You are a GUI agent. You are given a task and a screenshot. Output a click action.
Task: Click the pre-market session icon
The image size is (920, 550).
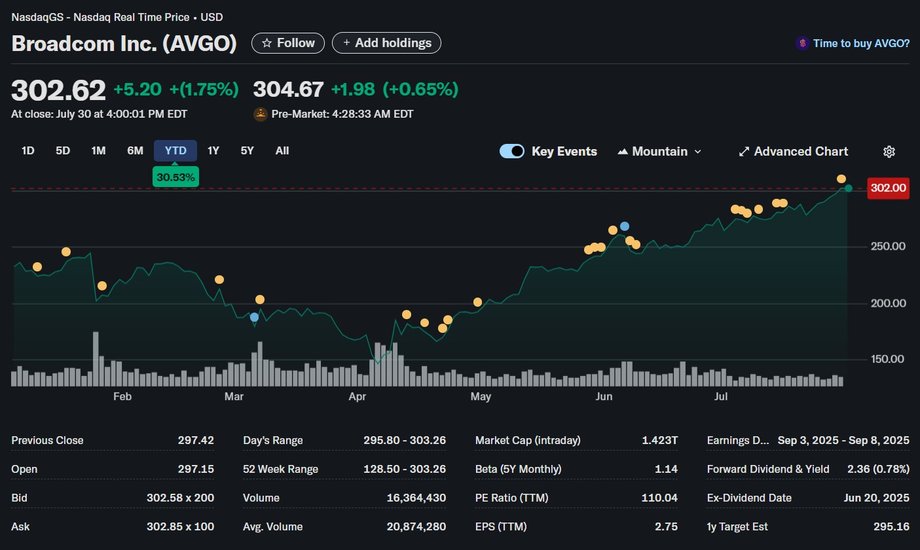click(260, 114)
